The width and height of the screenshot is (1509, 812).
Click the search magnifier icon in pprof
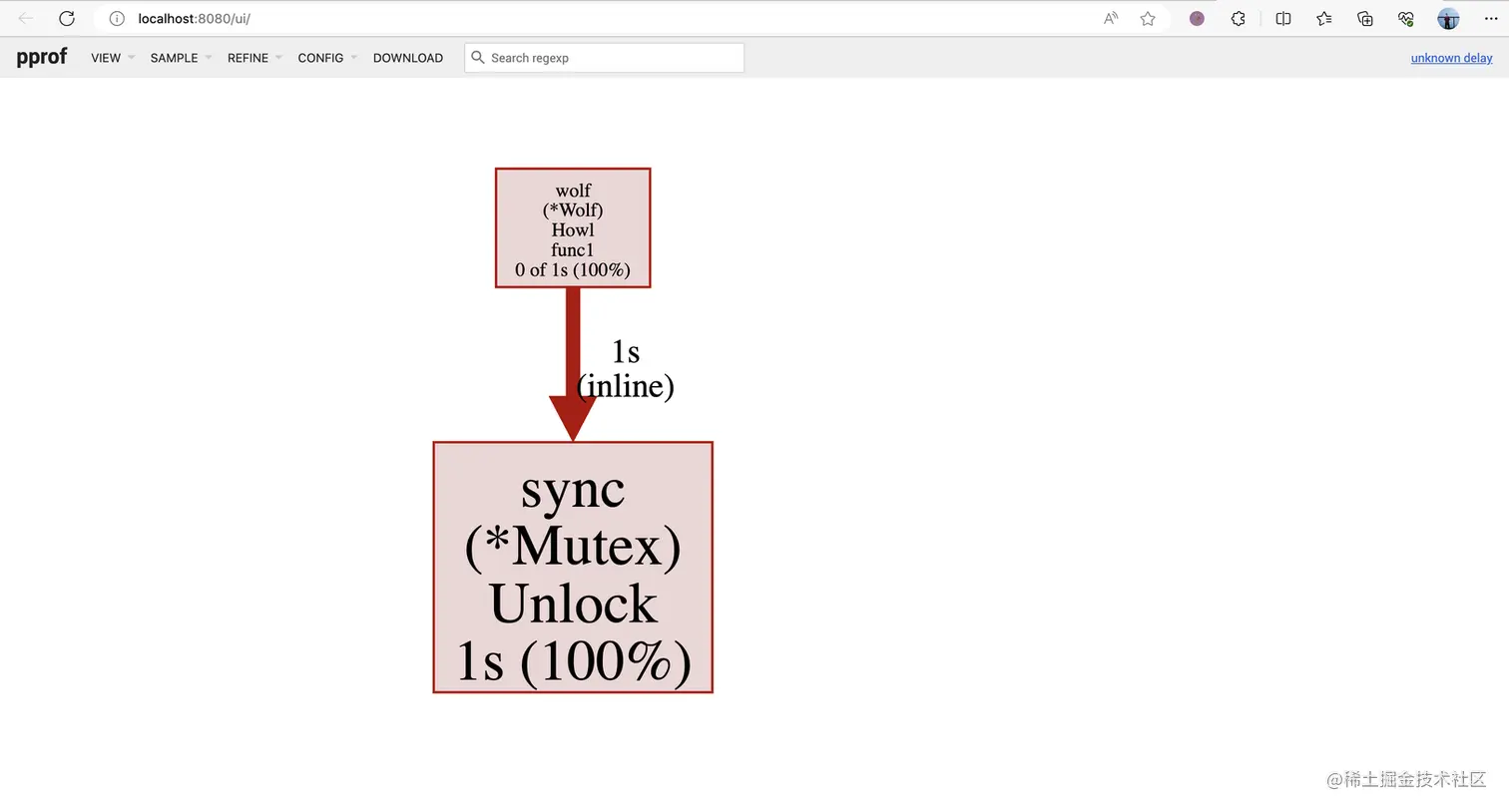coord(478,57)
